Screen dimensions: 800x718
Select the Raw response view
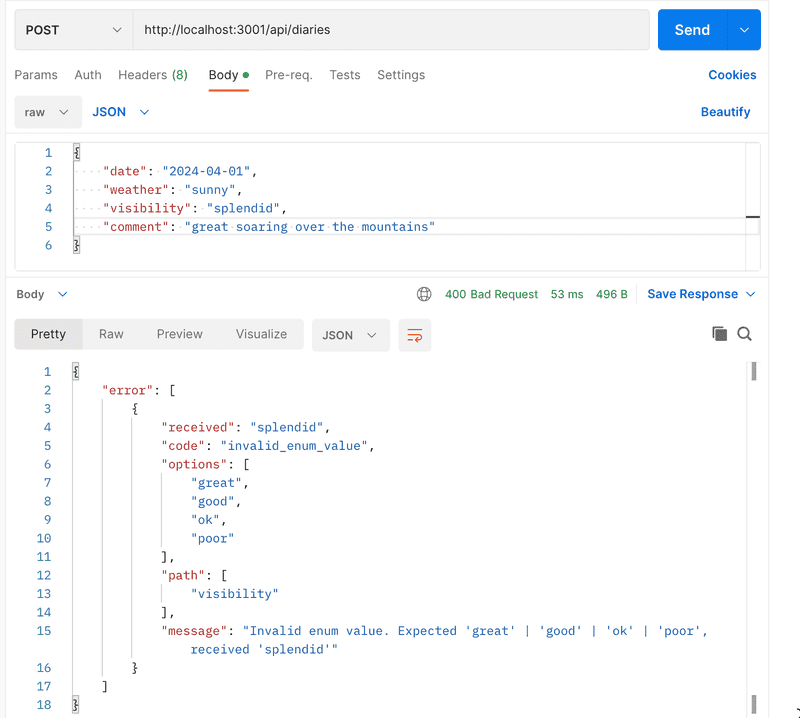pos(111,334)
